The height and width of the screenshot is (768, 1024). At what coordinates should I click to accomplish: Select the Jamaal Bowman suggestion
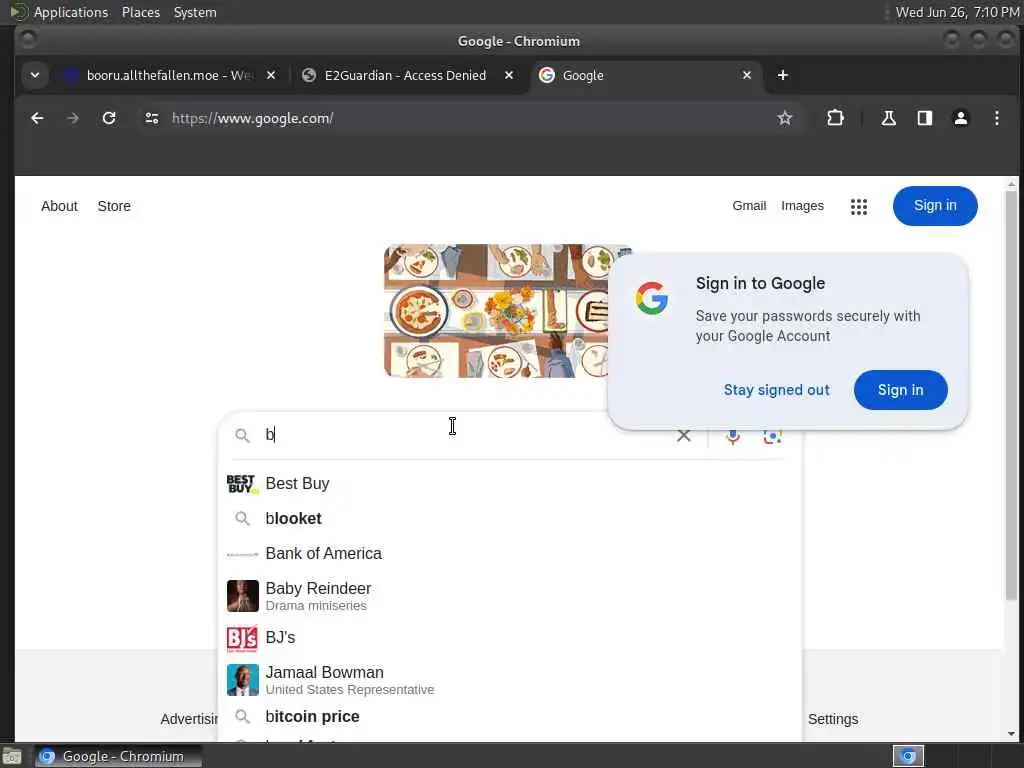point(509,680)
